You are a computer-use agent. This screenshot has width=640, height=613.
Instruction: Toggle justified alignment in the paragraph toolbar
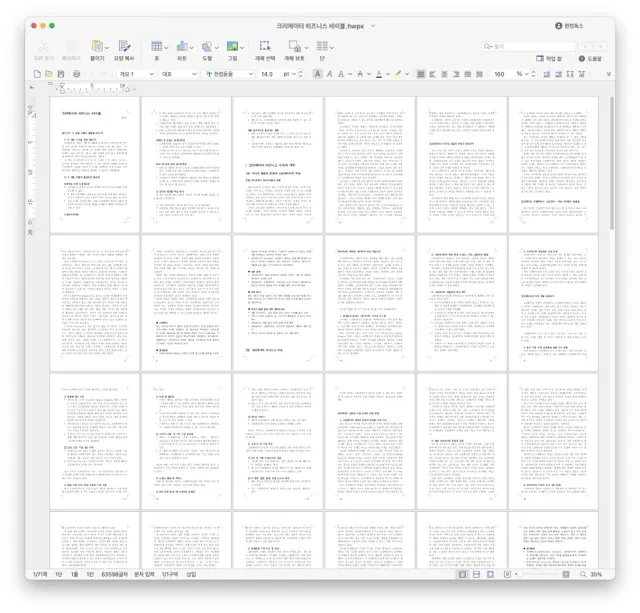[420, 74]
